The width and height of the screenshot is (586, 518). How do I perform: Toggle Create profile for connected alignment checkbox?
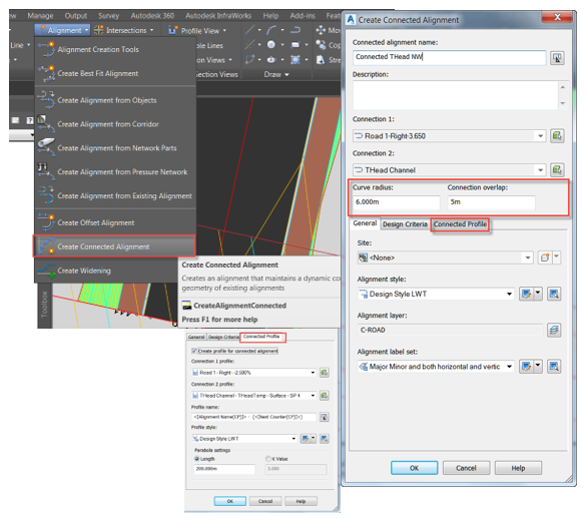[194, 351]
